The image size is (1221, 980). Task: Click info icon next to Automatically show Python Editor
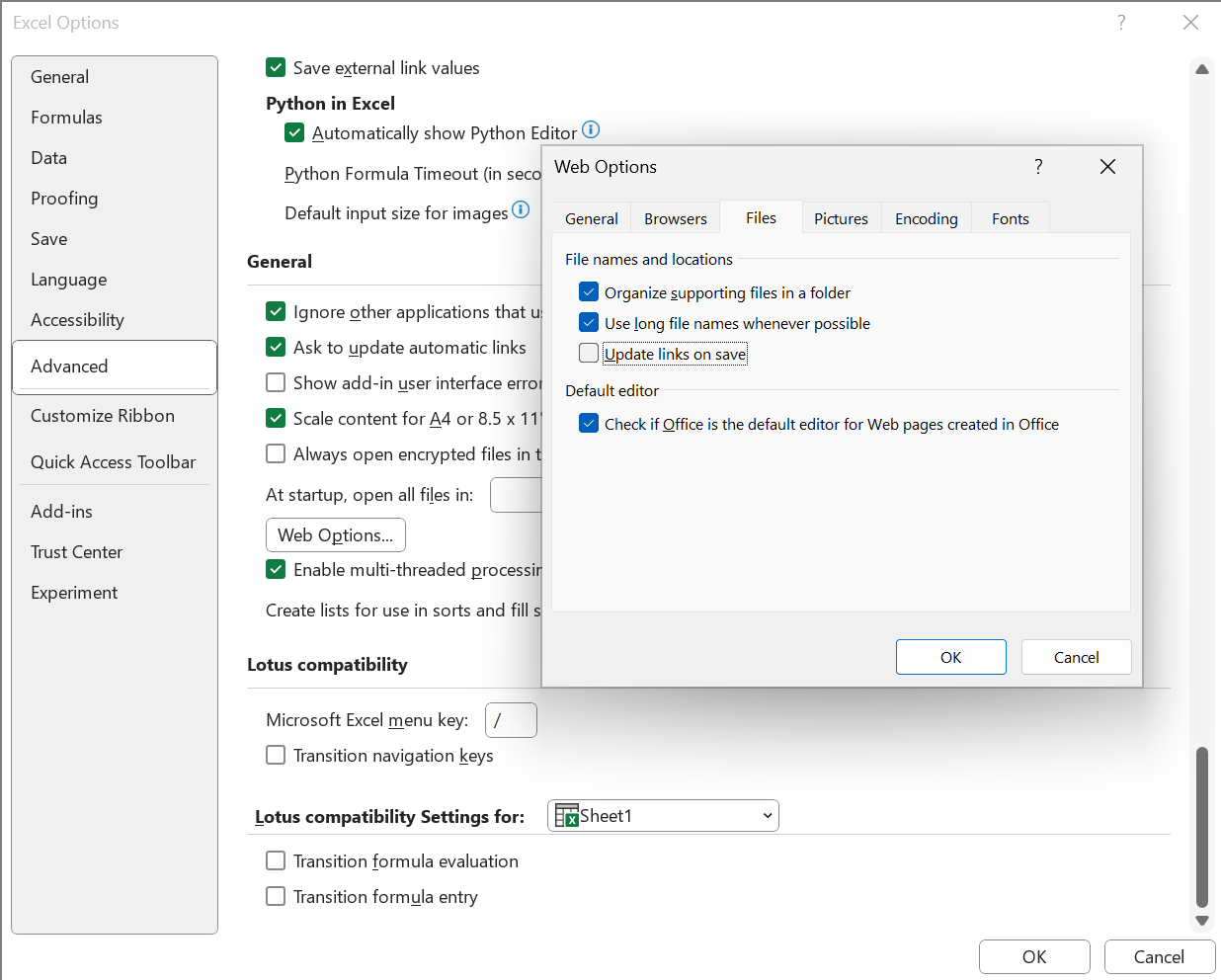click(591, 128)
